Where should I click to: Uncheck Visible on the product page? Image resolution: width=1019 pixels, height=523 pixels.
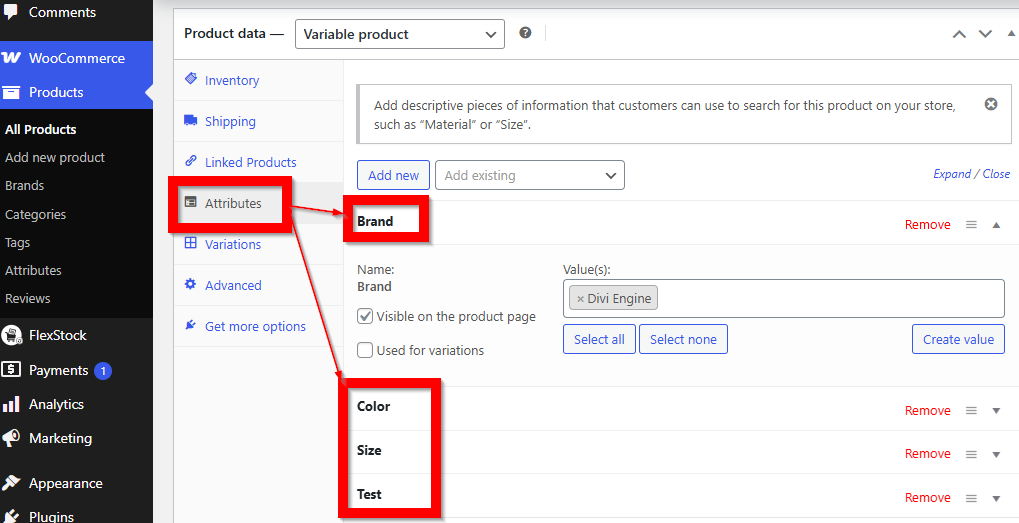click(x=365, y=316)
